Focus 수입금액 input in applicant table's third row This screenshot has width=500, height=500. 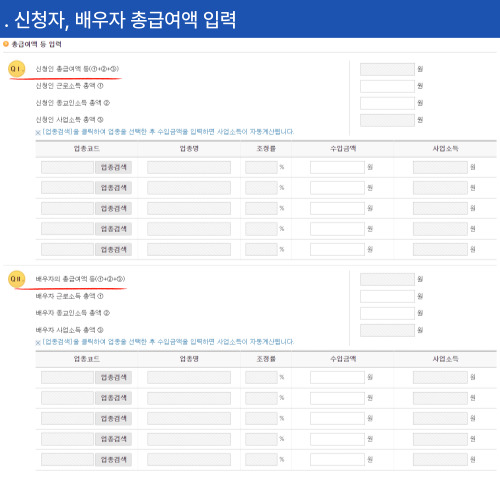(x=337, y=209)
